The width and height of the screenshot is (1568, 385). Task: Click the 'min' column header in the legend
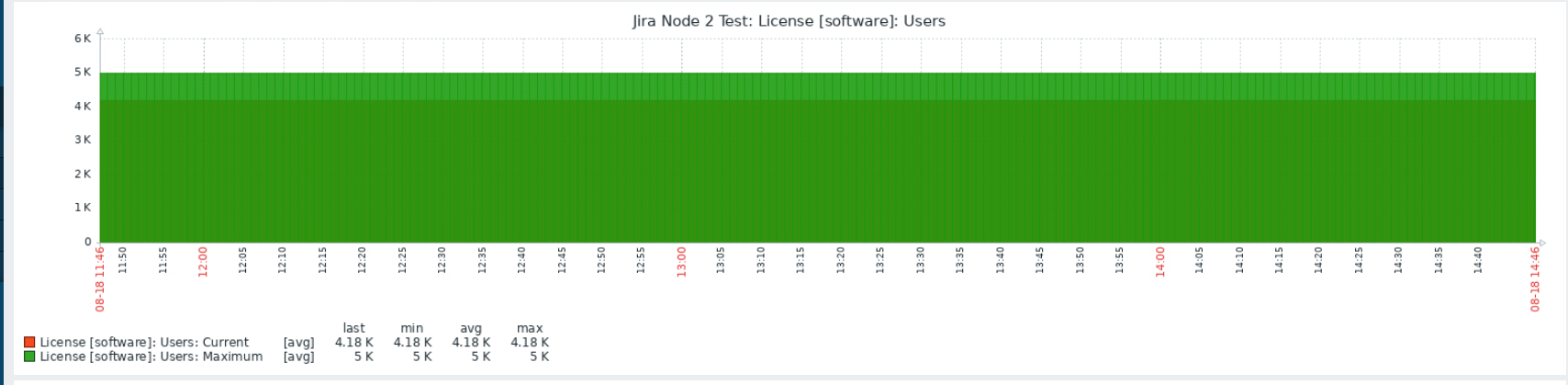click(x=412, y=328)
